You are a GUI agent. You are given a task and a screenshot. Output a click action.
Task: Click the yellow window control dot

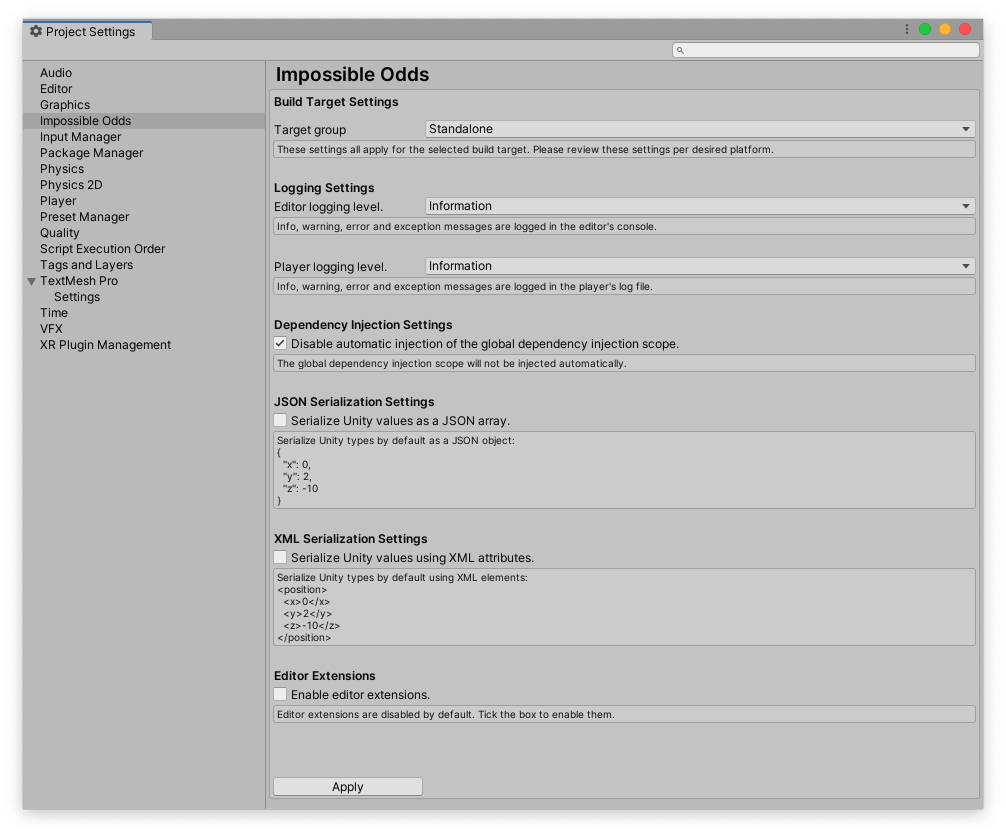tap(944, 30)
